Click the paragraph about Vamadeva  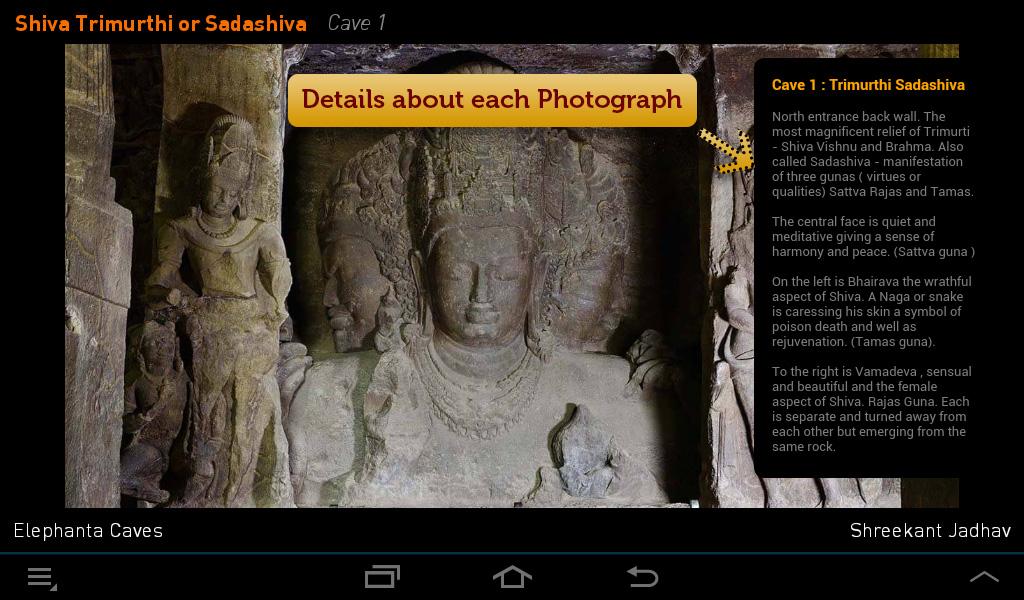(871, 409)
